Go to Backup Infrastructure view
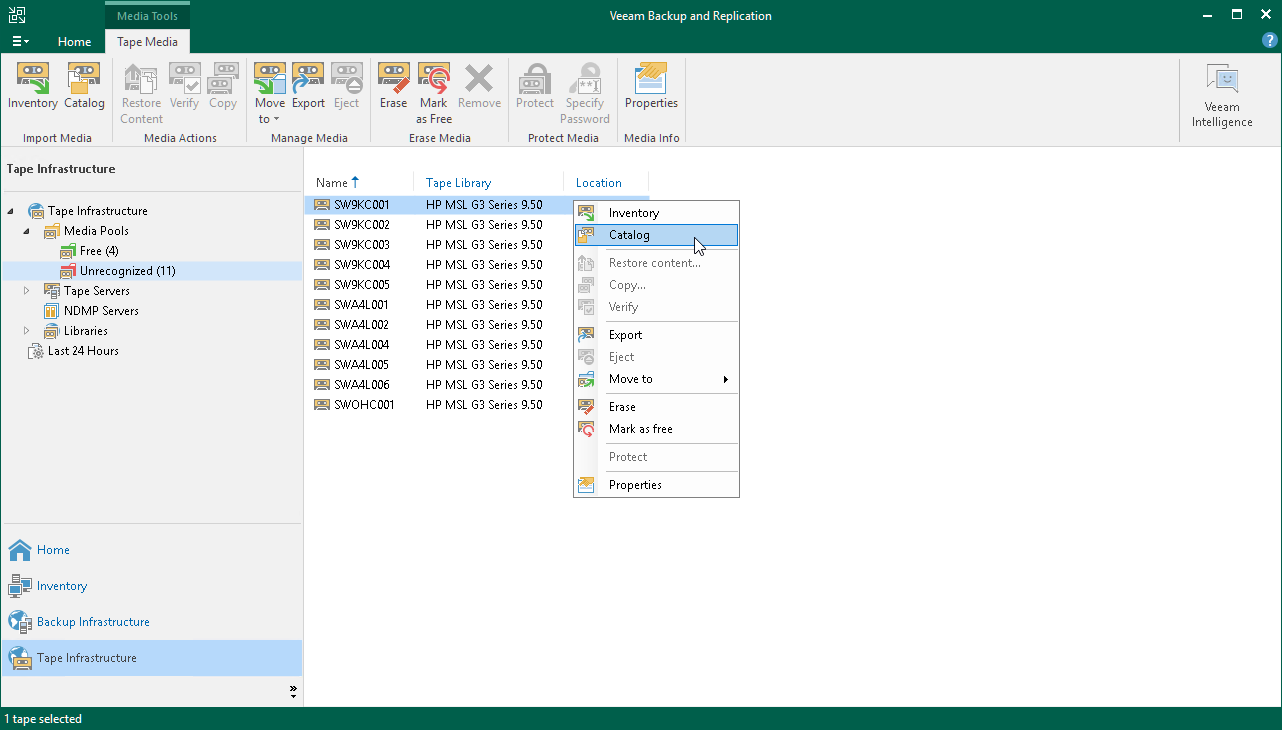This screenshot has height=730, width=1282. (x=93, y=622)
